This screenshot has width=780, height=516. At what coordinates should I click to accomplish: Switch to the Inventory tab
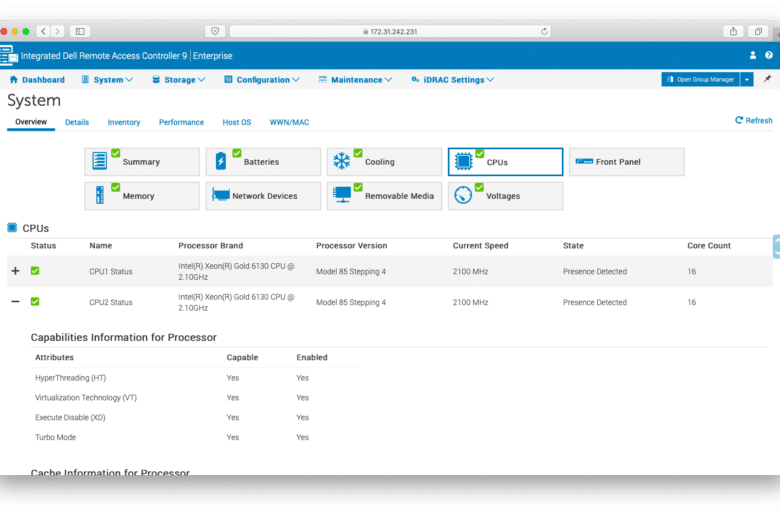point(124,122)
